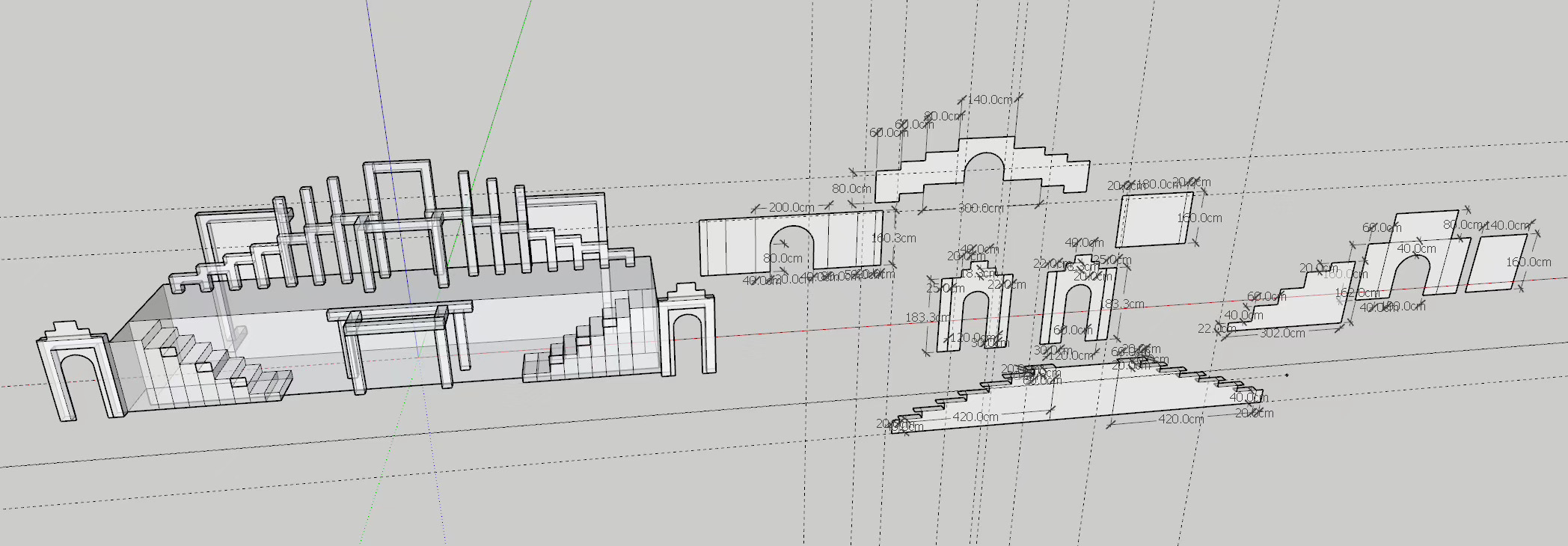
Task: Select the 302.0cm dimension on staircase panel
Action: tap(1282, 333)
